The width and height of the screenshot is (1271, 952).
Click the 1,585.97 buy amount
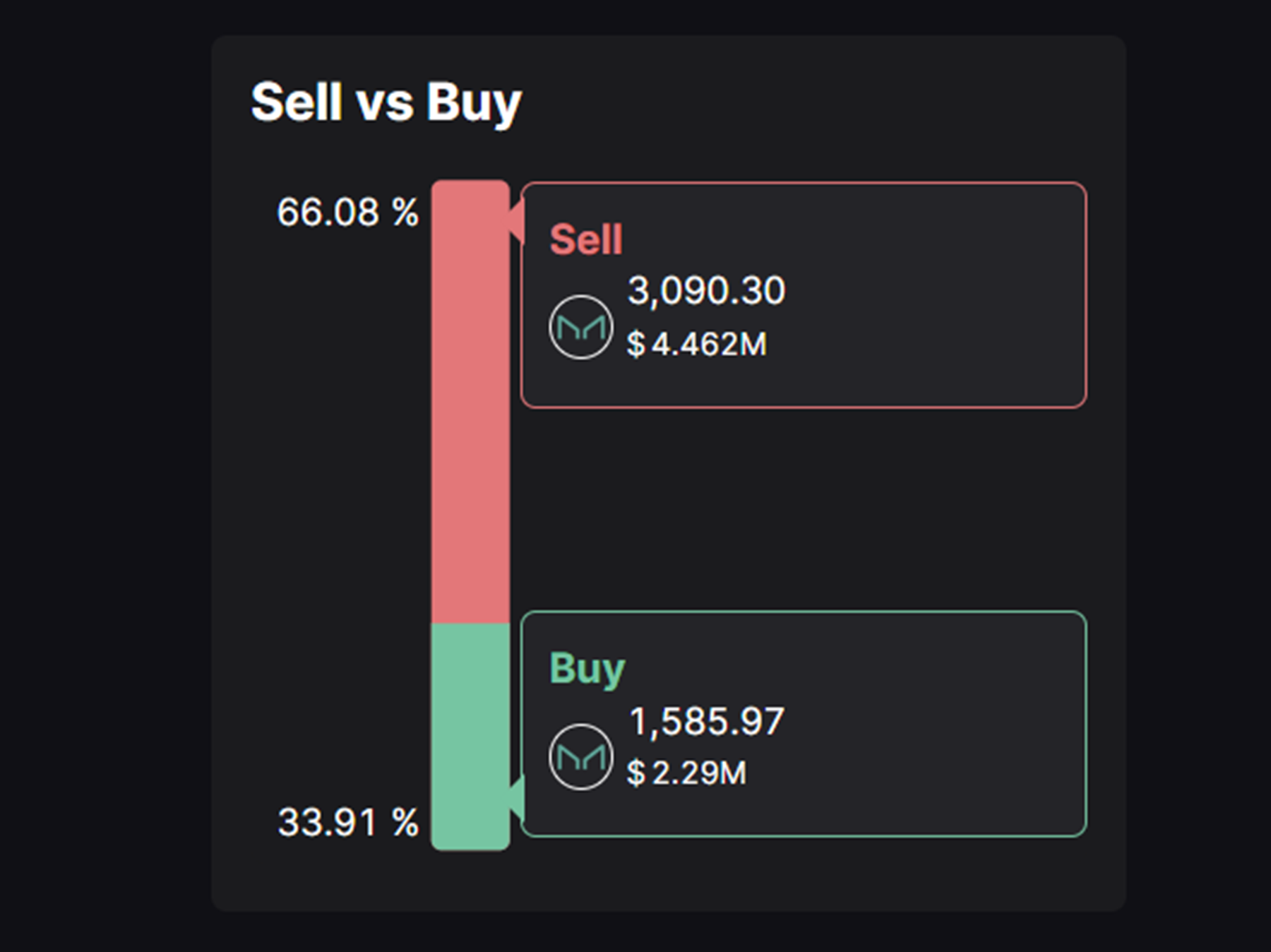point(706,721)
